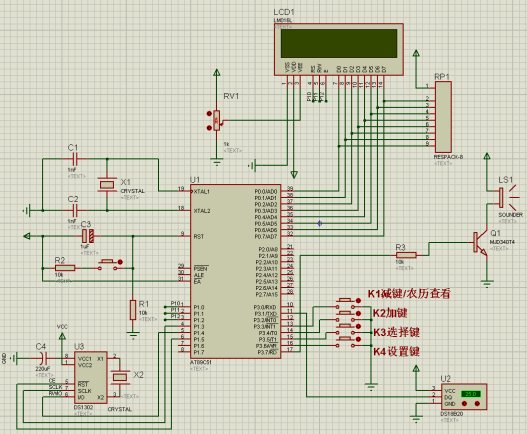Select capacitor C4 near DS1302
This screenshot has height=434, width=527.
coord(43,359)
